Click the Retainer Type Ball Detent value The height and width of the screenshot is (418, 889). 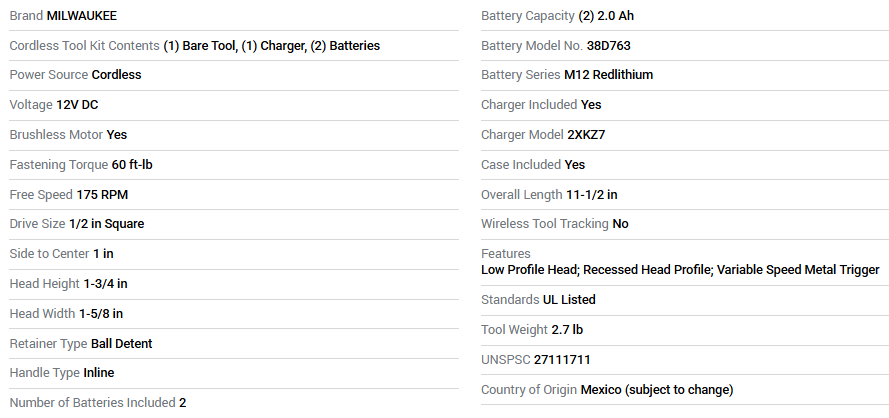click(121, 344)
